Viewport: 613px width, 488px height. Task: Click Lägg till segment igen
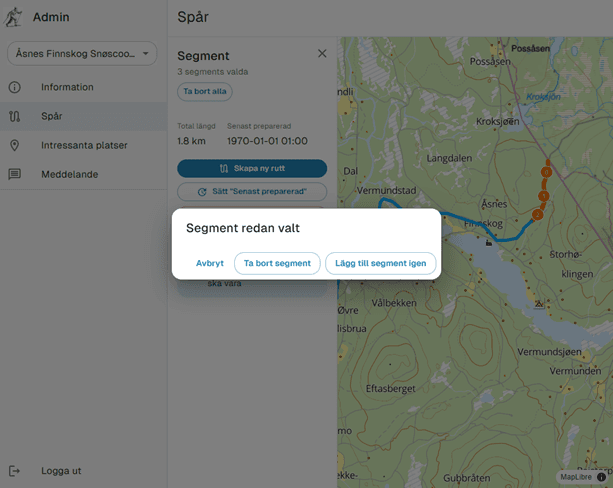tap(380, 263)
